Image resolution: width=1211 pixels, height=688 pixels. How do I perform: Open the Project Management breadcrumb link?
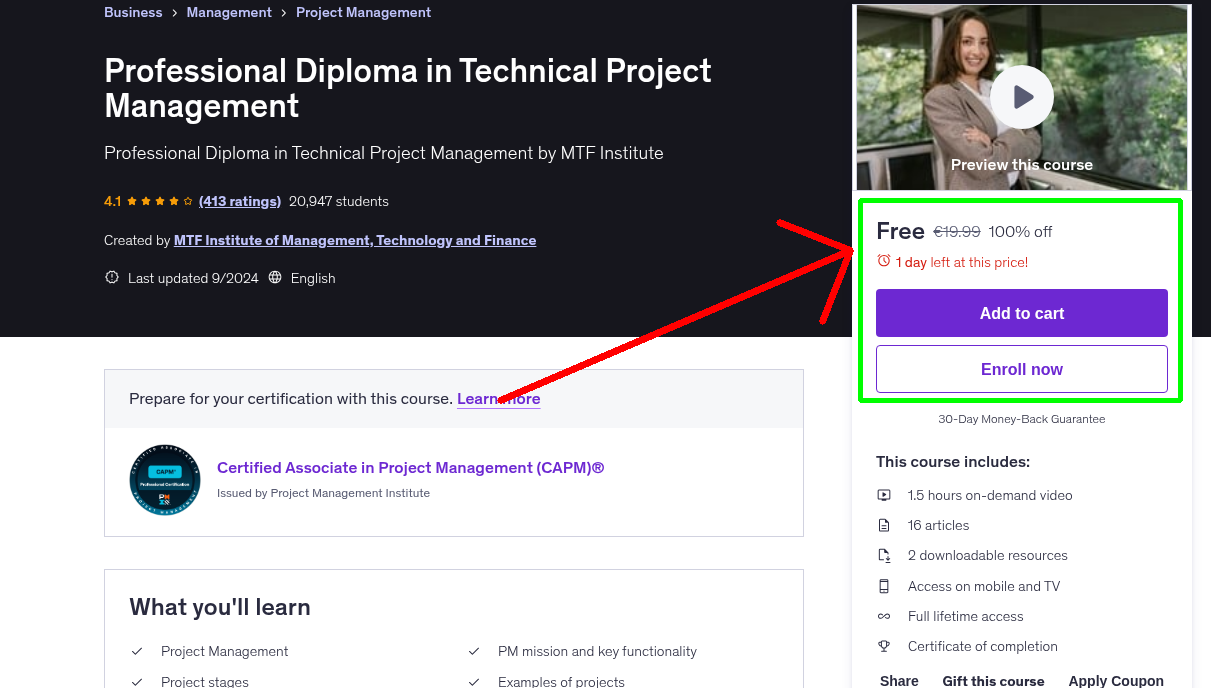364,12
